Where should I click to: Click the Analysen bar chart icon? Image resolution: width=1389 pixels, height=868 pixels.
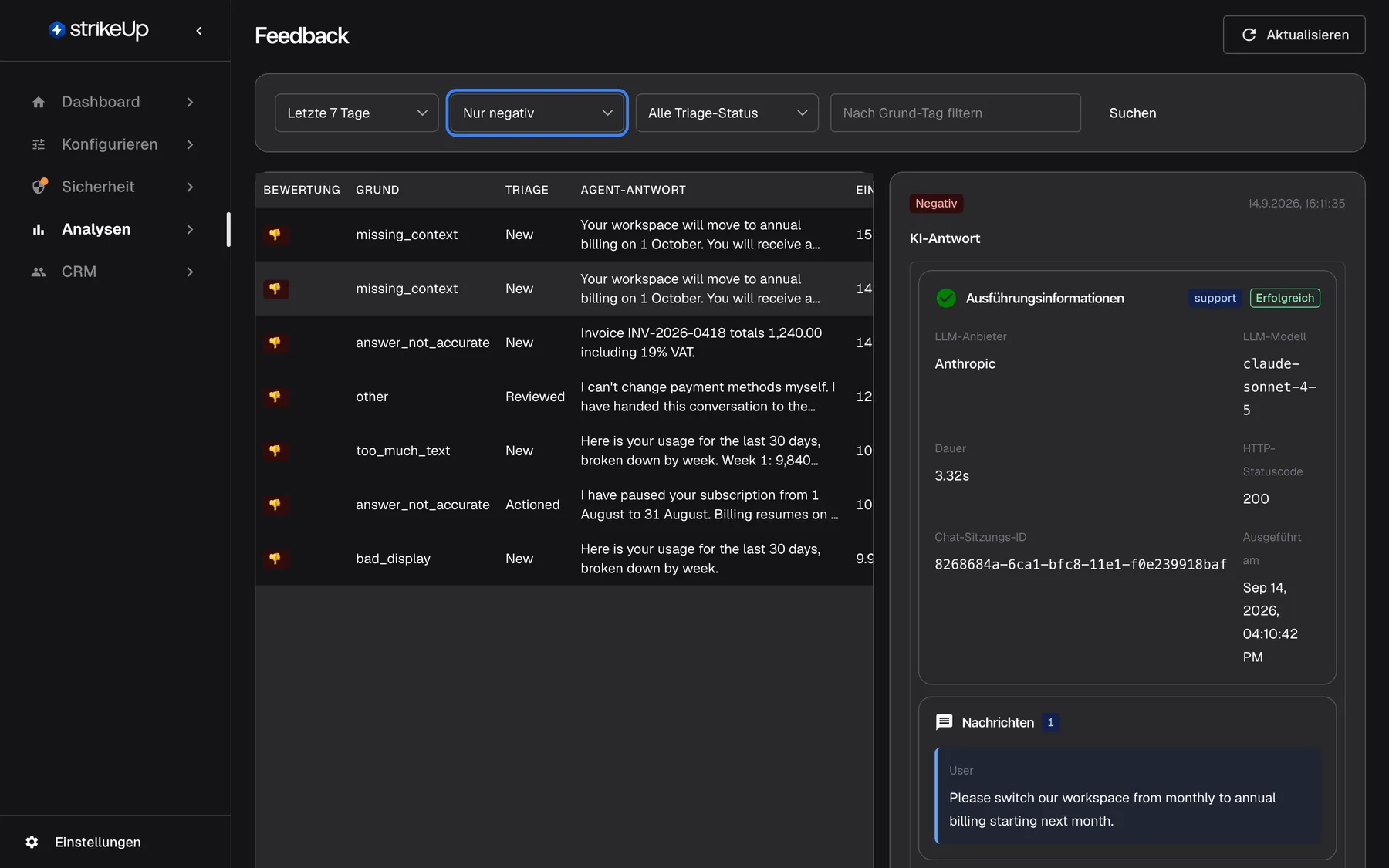click(39, 229)
